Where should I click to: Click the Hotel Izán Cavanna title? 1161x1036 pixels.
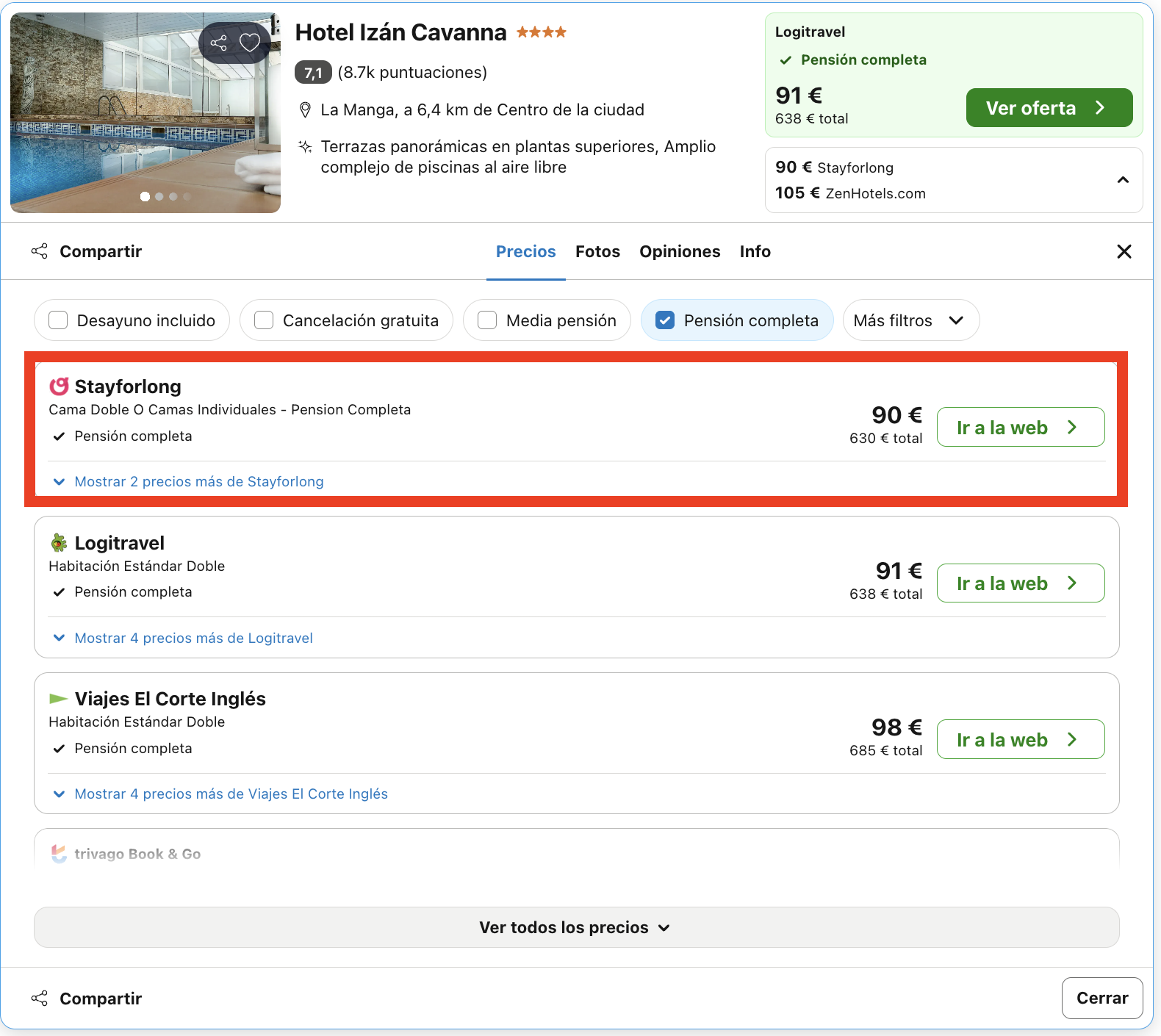(x=400, y=32)
